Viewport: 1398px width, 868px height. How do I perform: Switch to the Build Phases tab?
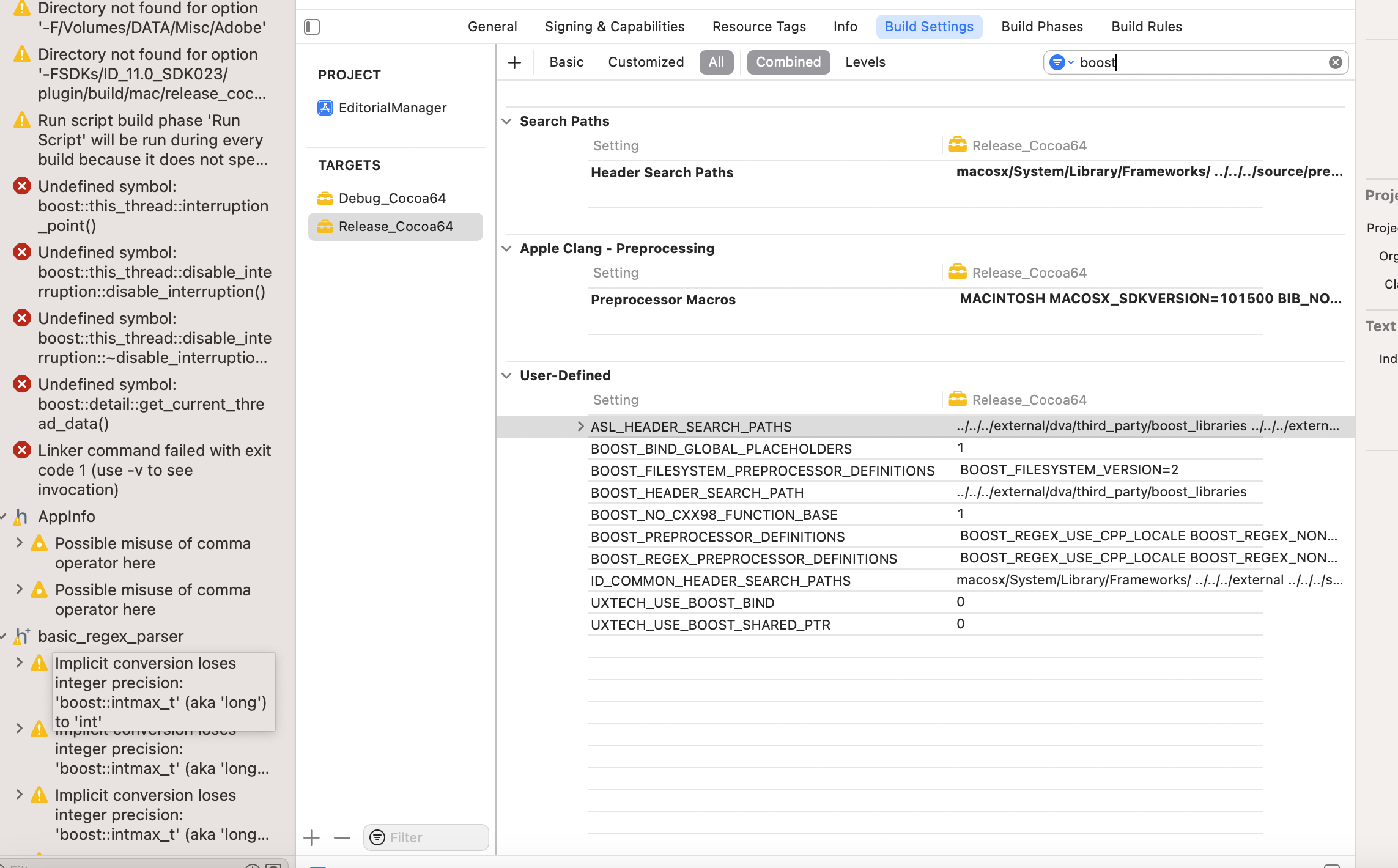point(1041,26)
